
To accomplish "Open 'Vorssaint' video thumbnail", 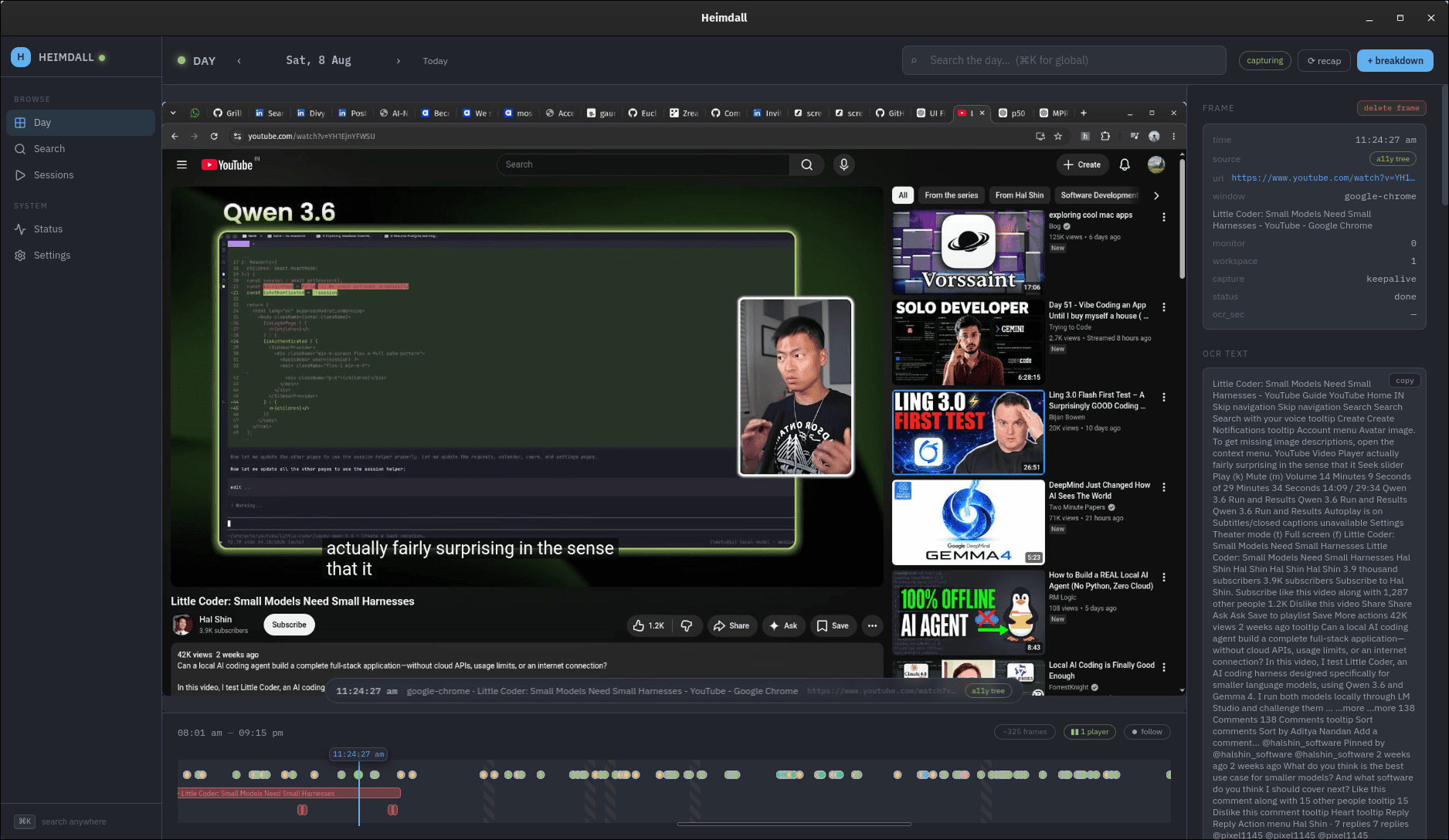I will [x=968, y=252].
